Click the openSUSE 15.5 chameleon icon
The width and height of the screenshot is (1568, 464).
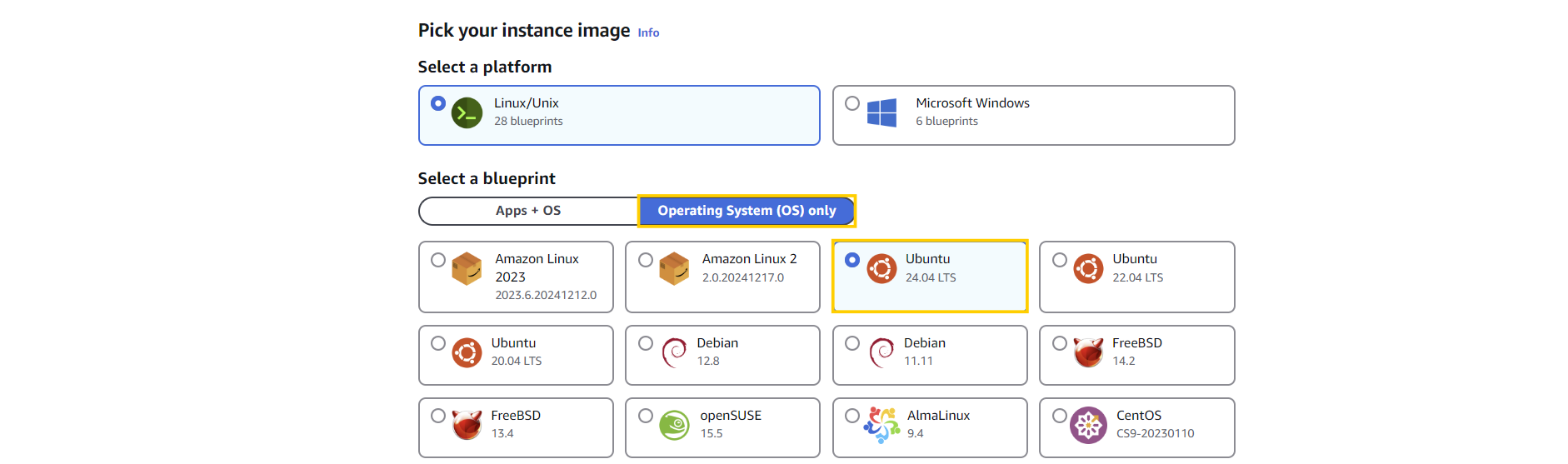pos(674,426)
